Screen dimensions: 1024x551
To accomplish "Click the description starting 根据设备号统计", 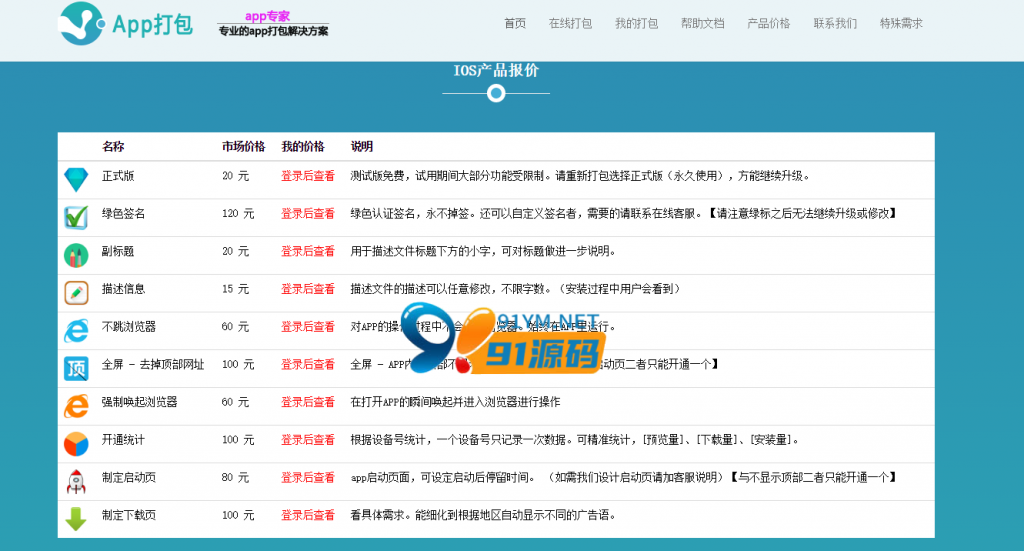I will tap(576, 440).
